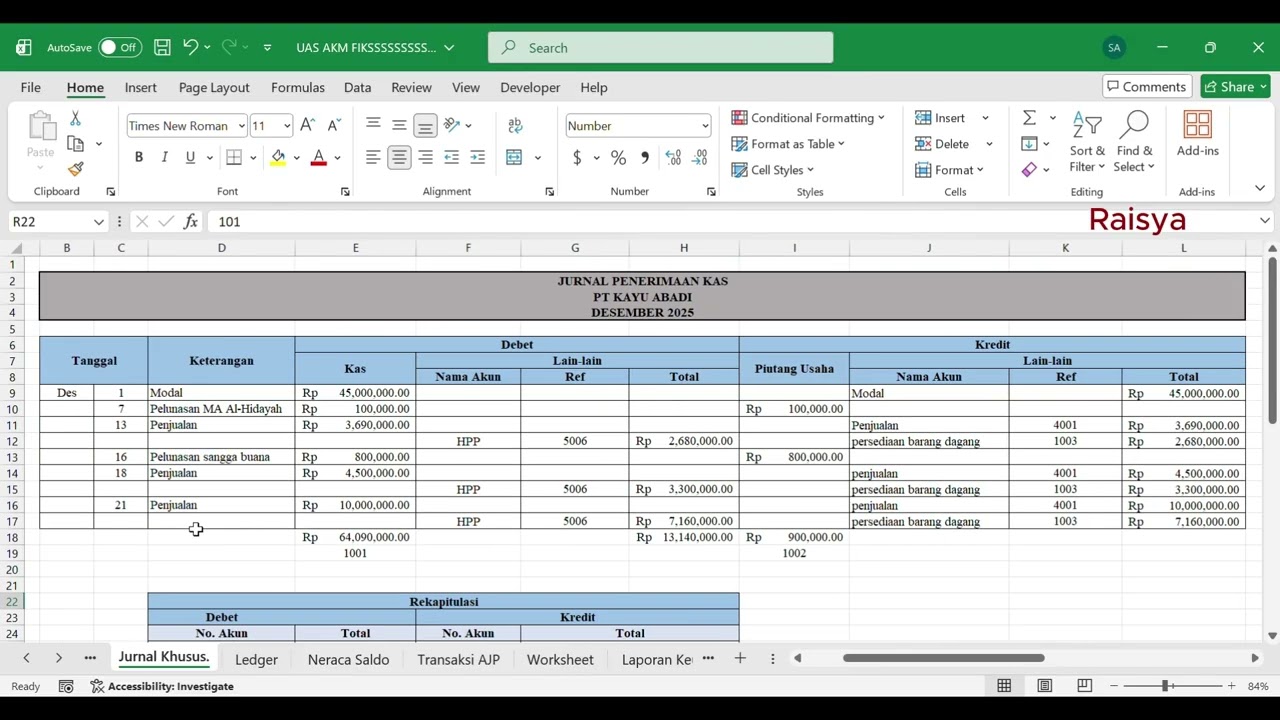
Task: Click Borders icon in Font group
Action: (x=234, y=157)
